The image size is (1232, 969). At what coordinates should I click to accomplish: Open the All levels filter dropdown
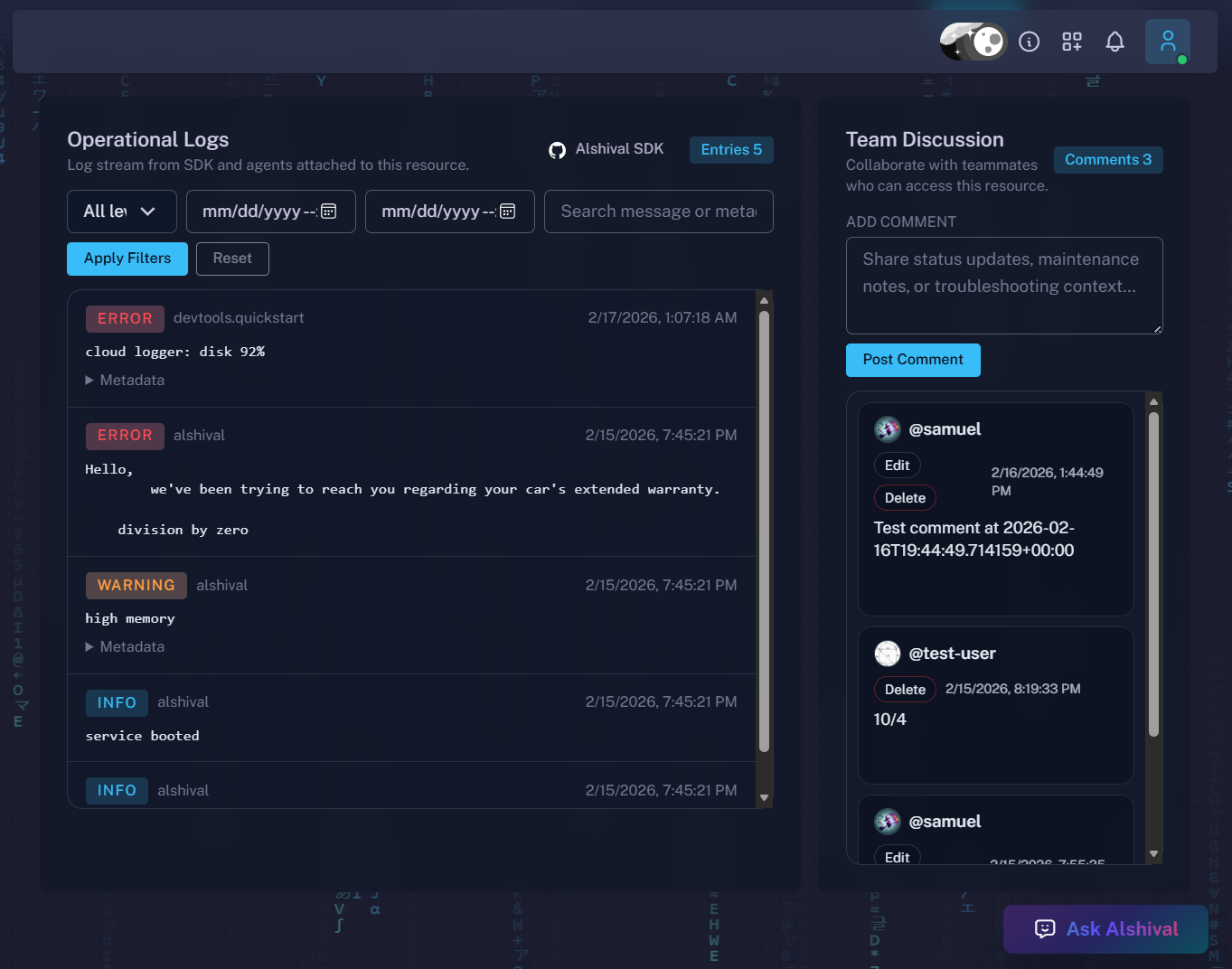(121, 211)
